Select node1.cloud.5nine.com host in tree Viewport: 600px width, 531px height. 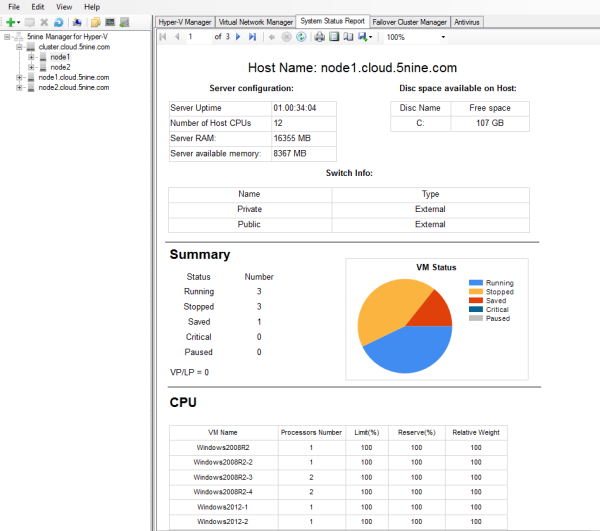coord(74,77)
